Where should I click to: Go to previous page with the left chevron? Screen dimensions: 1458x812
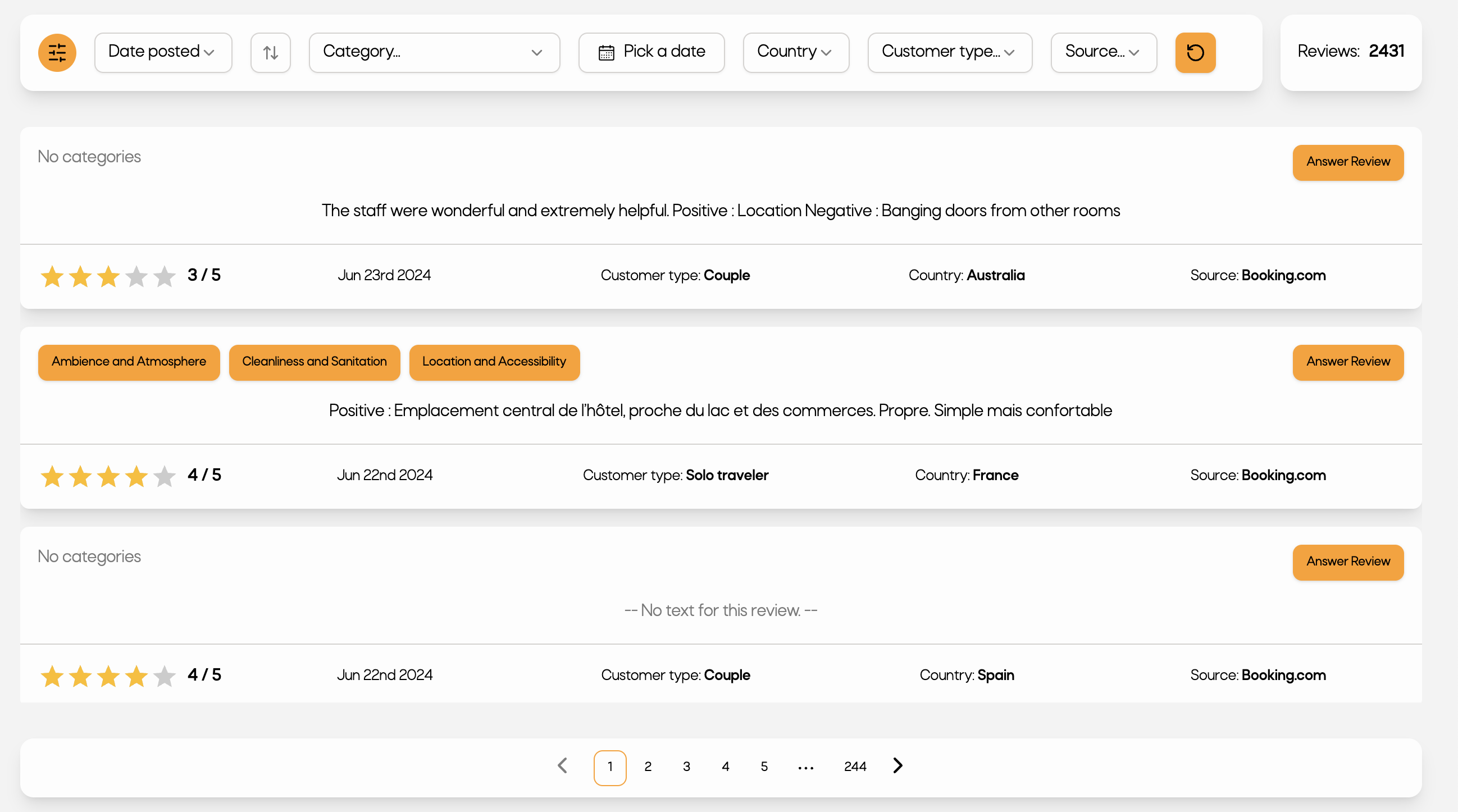[x=562, y=765]
